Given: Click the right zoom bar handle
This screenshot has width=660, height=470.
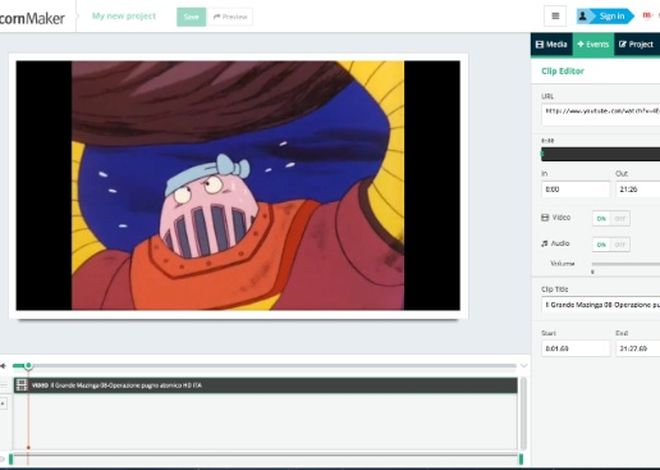Looking at the screenshot, I should pos(521,459).
